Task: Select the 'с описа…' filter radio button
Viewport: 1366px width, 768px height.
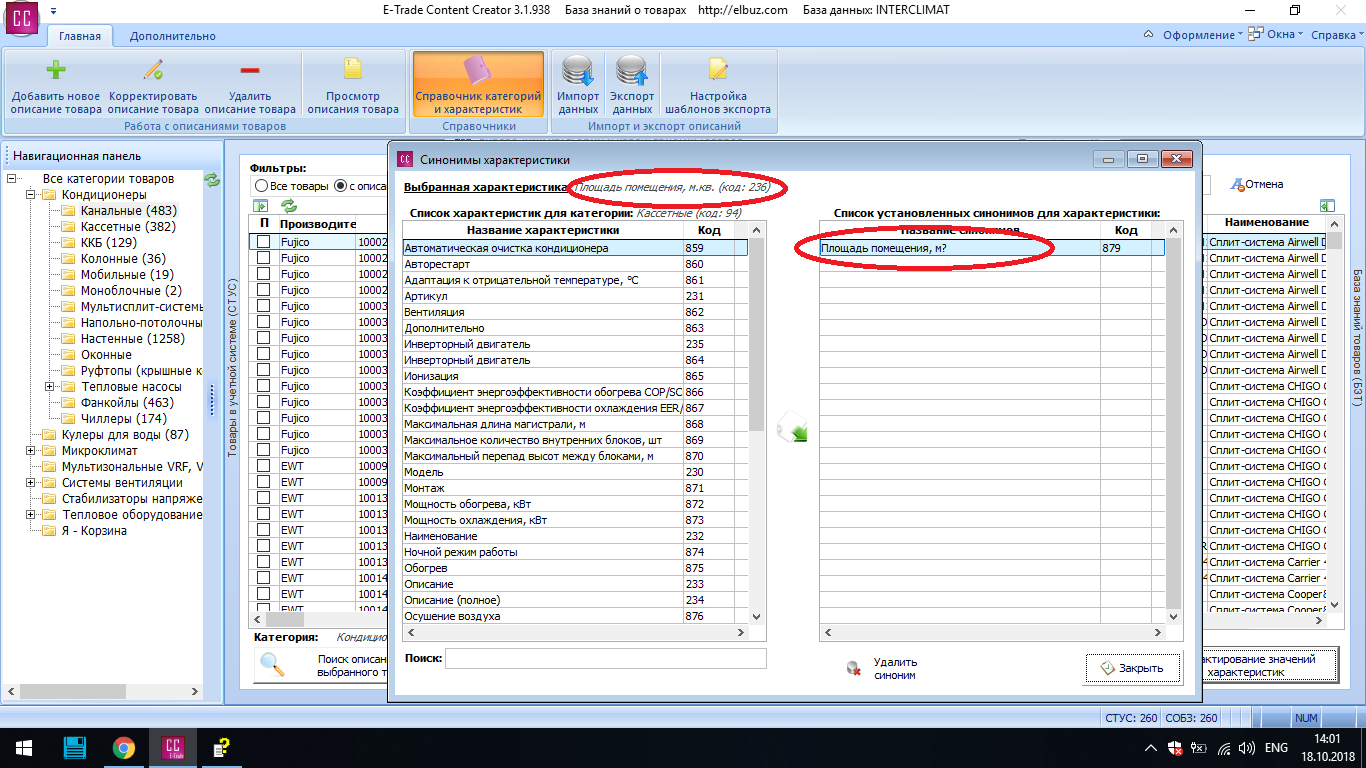Action: point(340,186)
